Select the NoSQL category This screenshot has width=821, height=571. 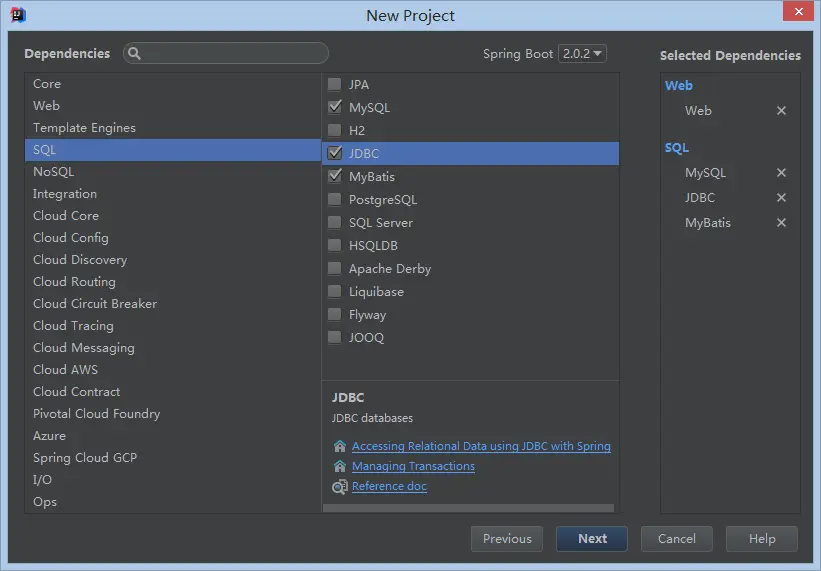(x=173, y=172)
